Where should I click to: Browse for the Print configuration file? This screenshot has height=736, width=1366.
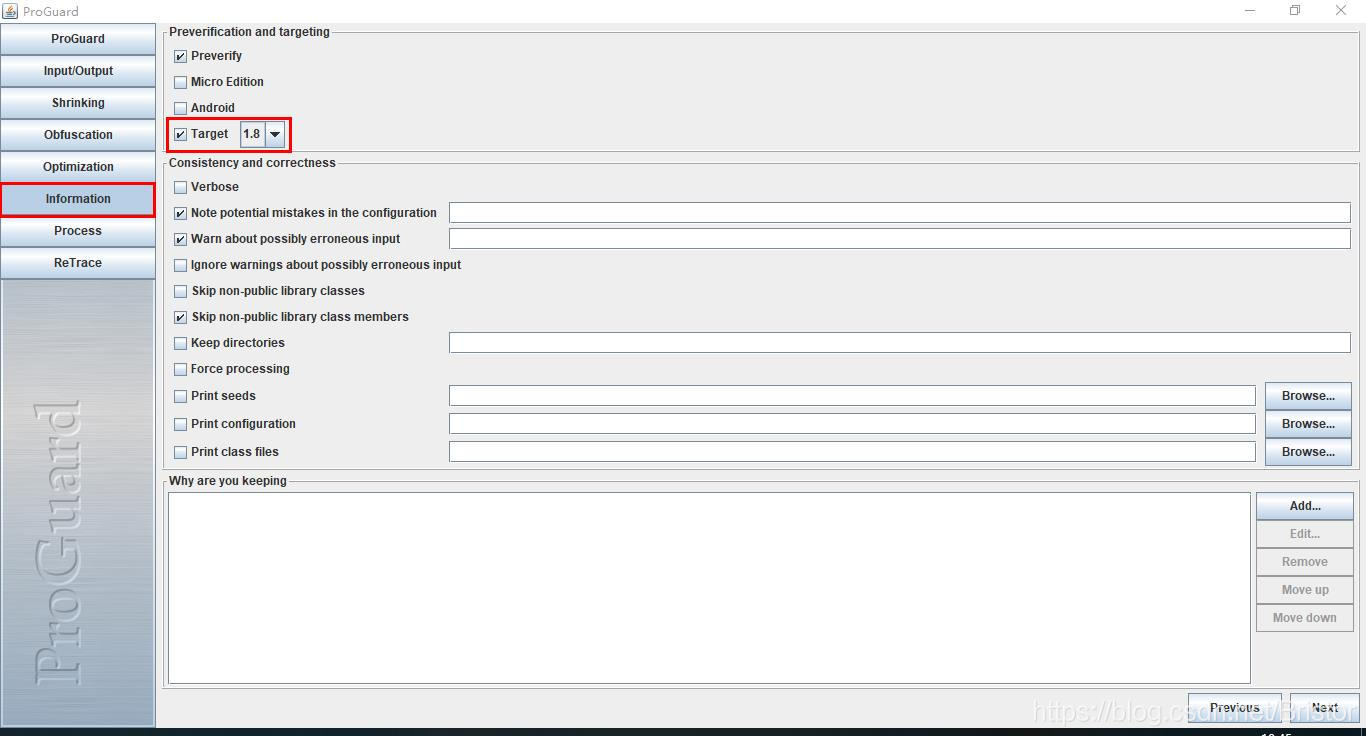1308,424
